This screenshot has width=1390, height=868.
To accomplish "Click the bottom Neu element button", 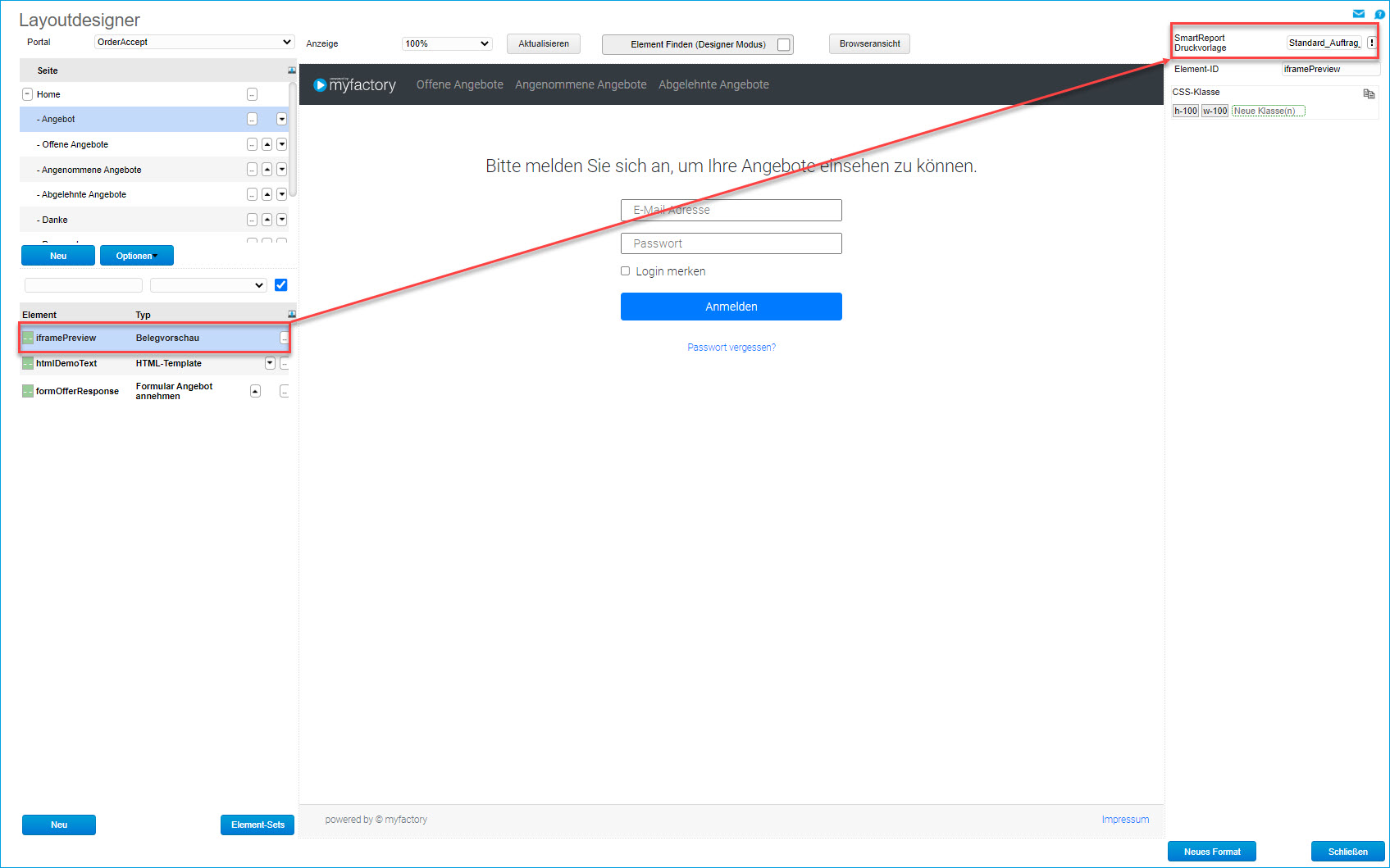I will click(x=59, y=825).
